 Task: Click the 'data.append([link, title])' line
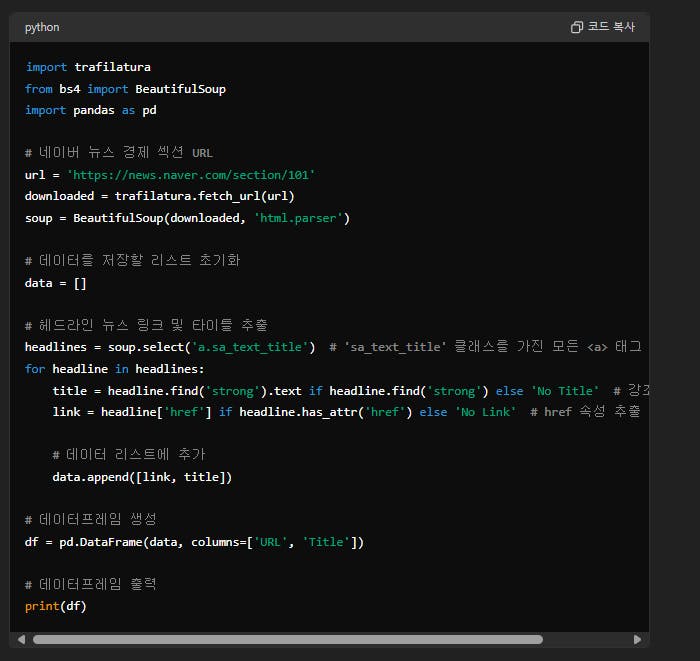tap(142, 477)
